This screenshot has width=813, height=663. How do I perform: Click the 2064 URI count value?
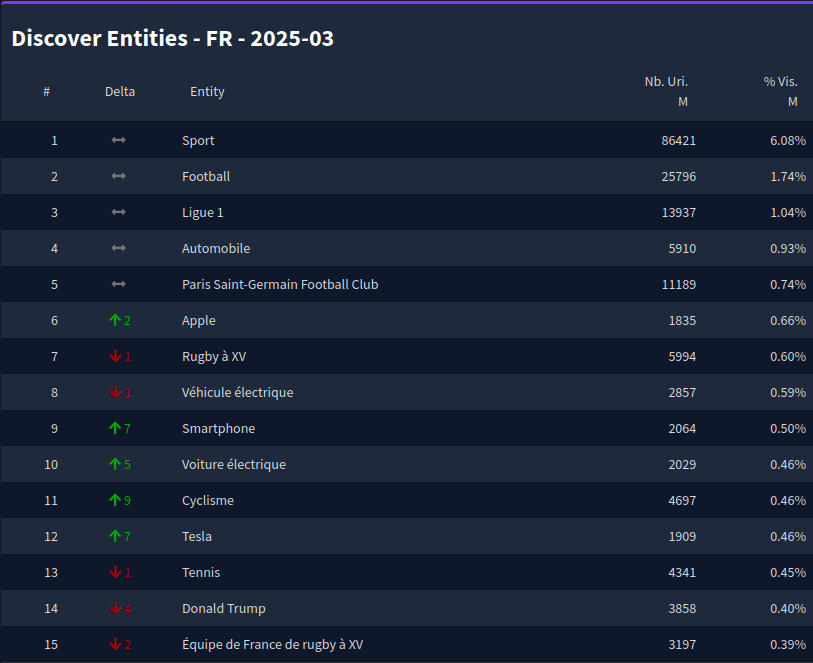click(682, 429)
